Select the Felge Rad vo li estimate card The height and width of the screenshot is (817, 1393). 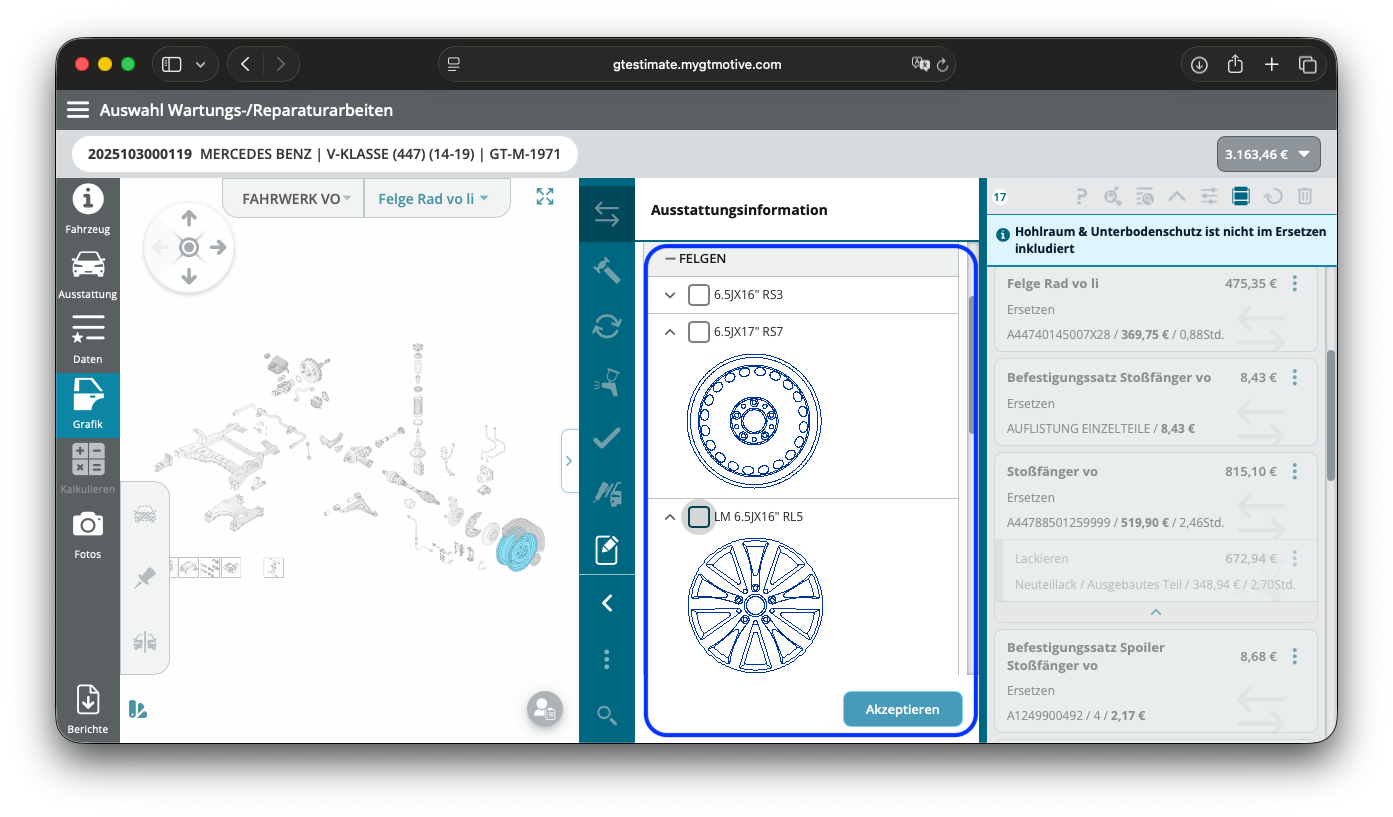[x=1155, y=310]
